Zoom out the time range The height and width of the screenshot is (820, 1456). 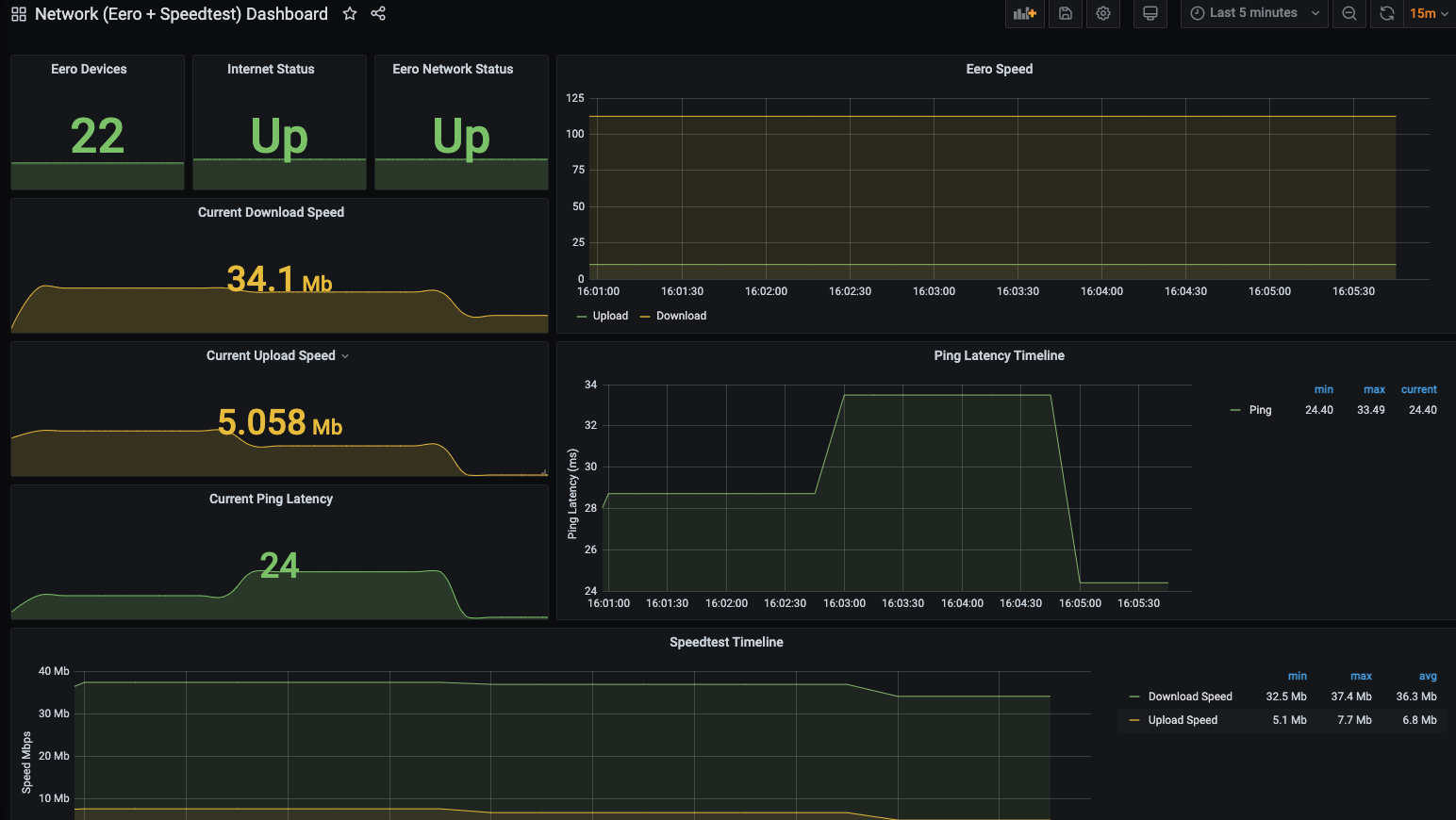1349,13
